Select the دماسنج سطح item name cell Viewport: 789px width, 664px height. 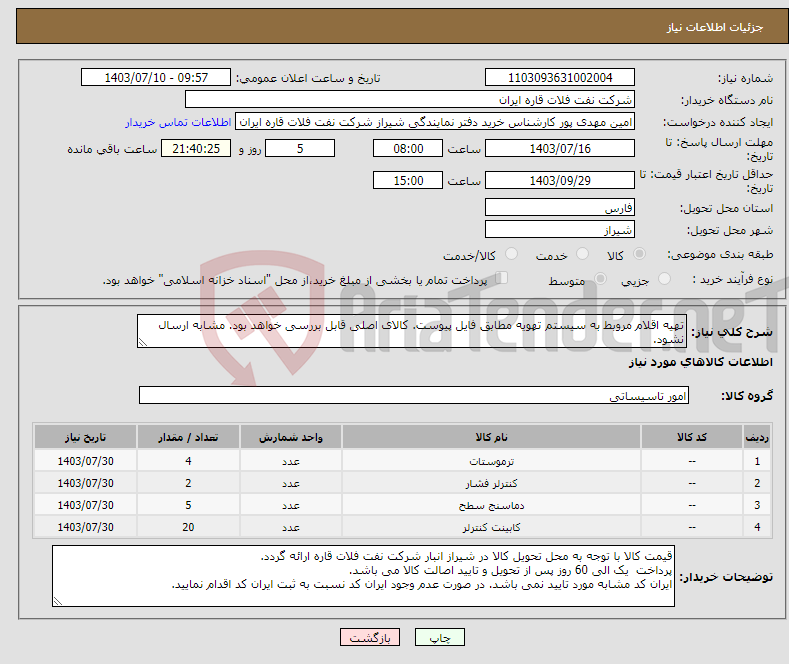click(x=491, y=505)
